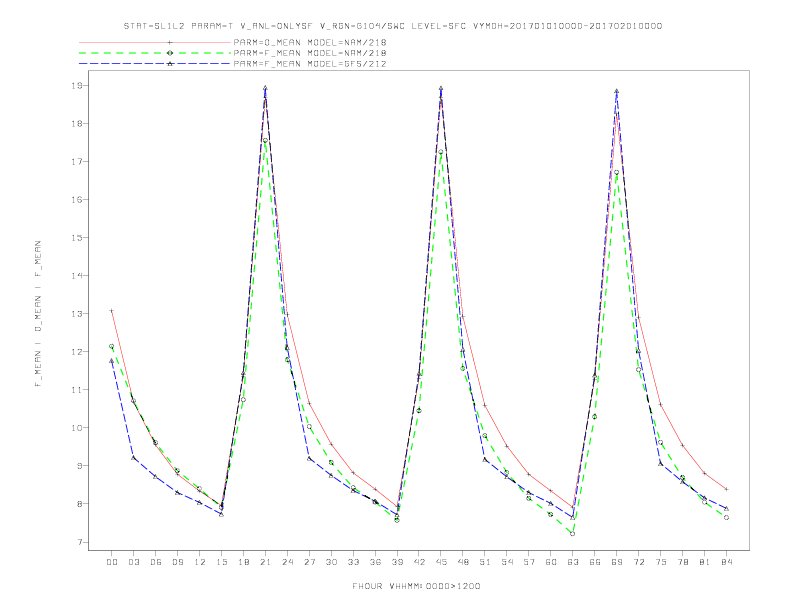Click forecast hour label 18 on x-axis
Image resolution: width=792 pixels, height=612 pixels.
[243, 562]
